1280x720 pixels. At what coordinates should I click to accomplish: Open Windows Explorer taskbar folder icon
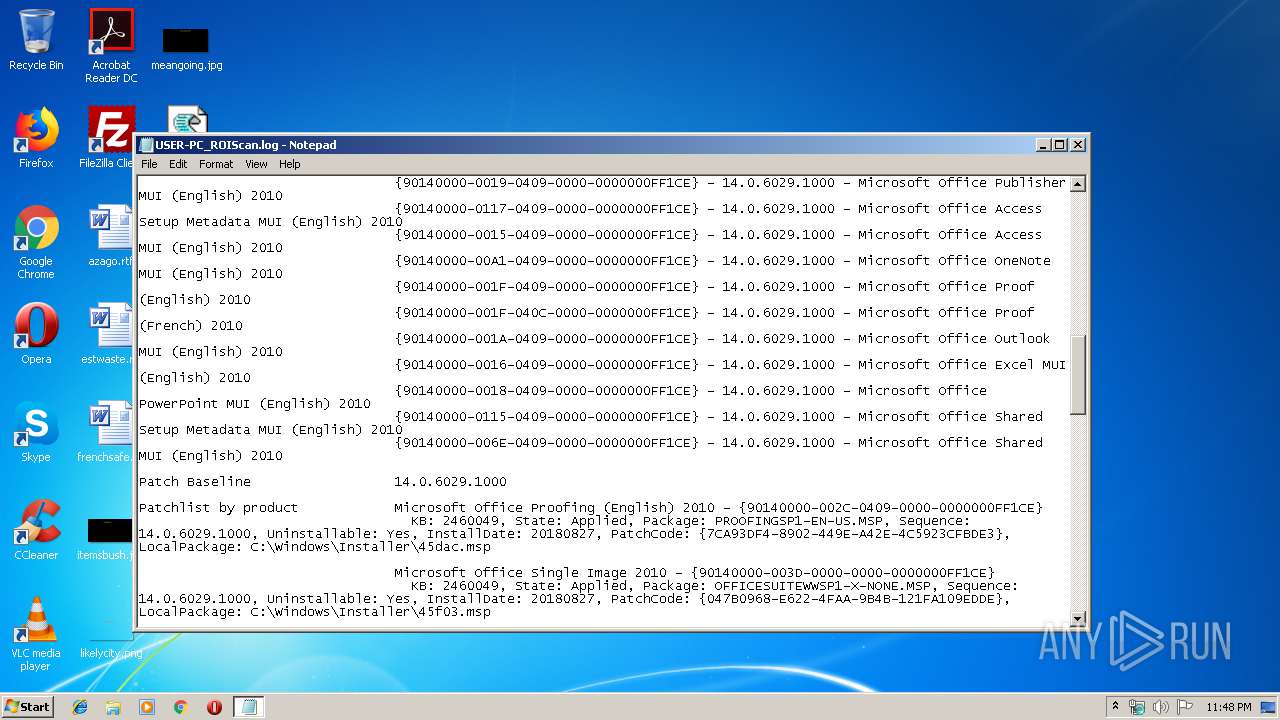[113, 707]
